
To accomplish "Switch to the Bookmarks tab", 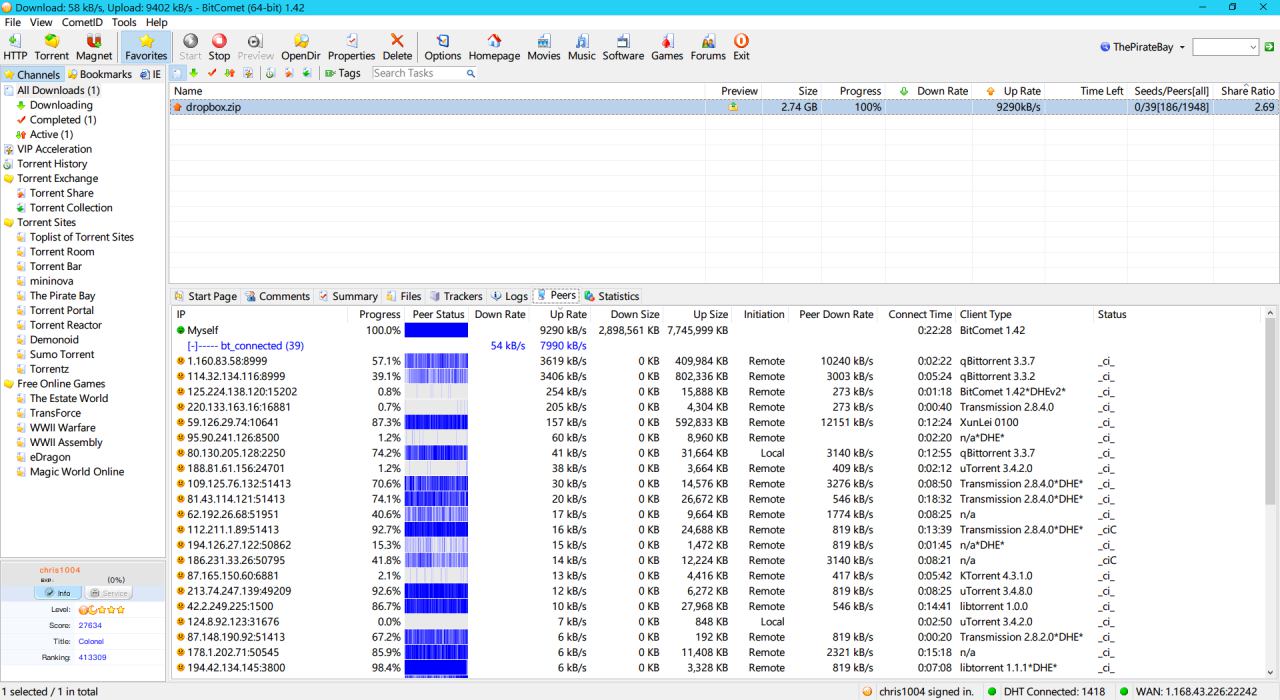I will [x=100, y=74].
